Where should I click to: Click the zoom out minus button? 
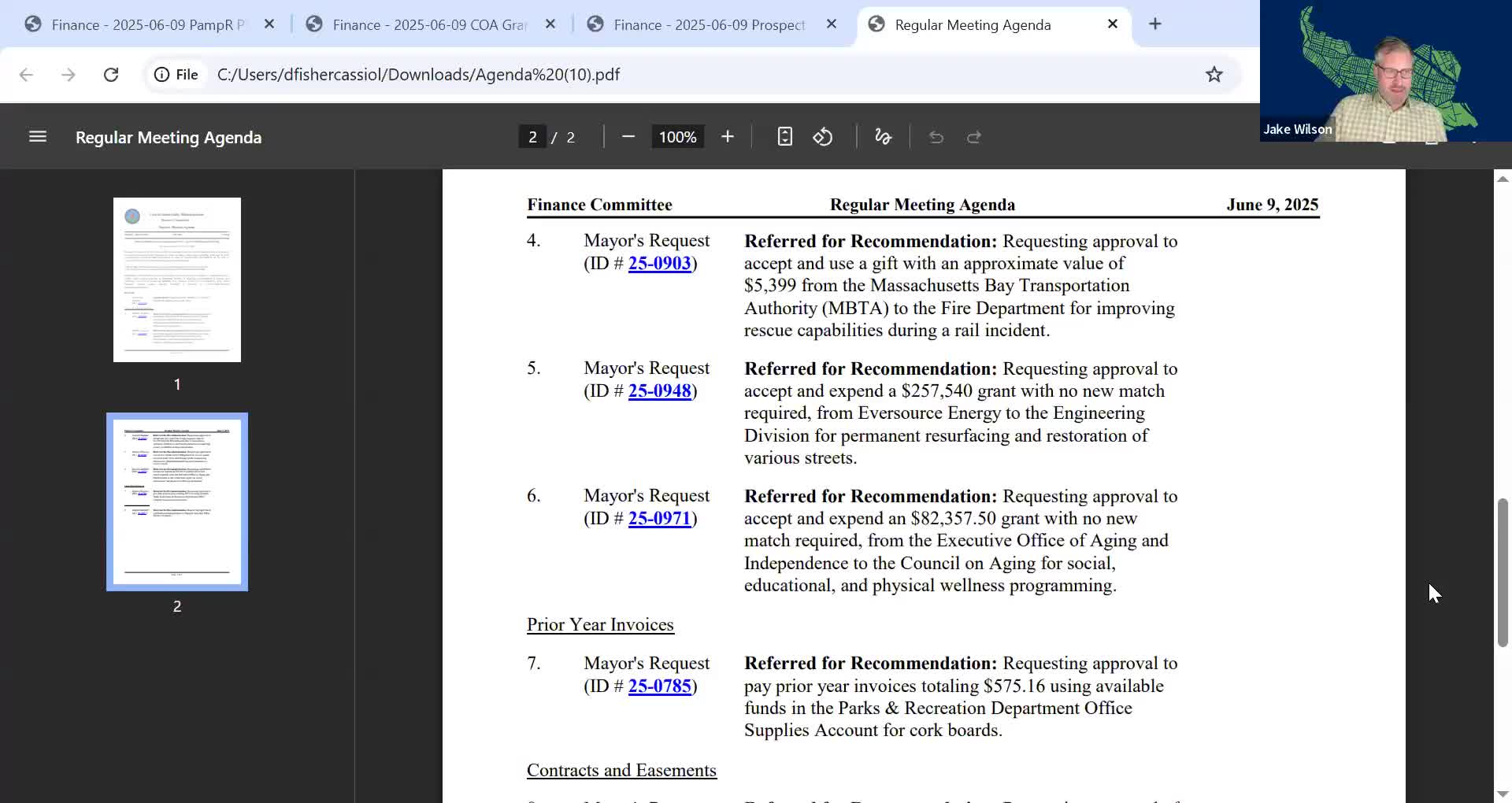click(628, 137)
